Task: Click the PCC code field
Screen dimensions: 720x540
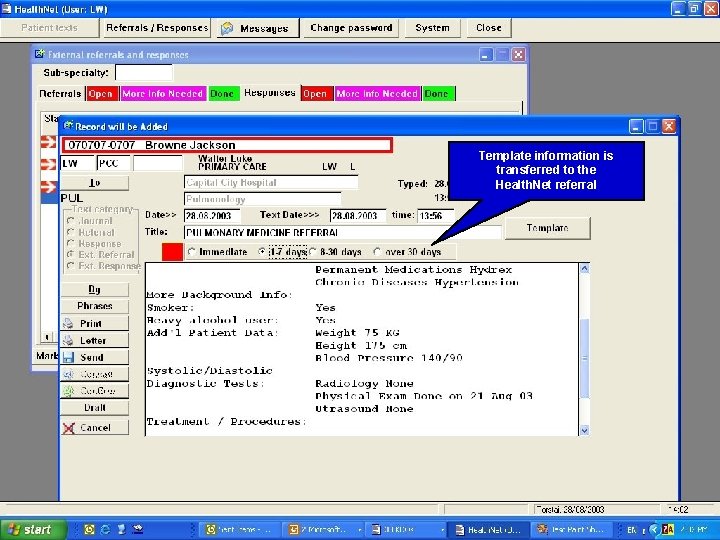Action: pyautogui.click(x=113, y=163)
